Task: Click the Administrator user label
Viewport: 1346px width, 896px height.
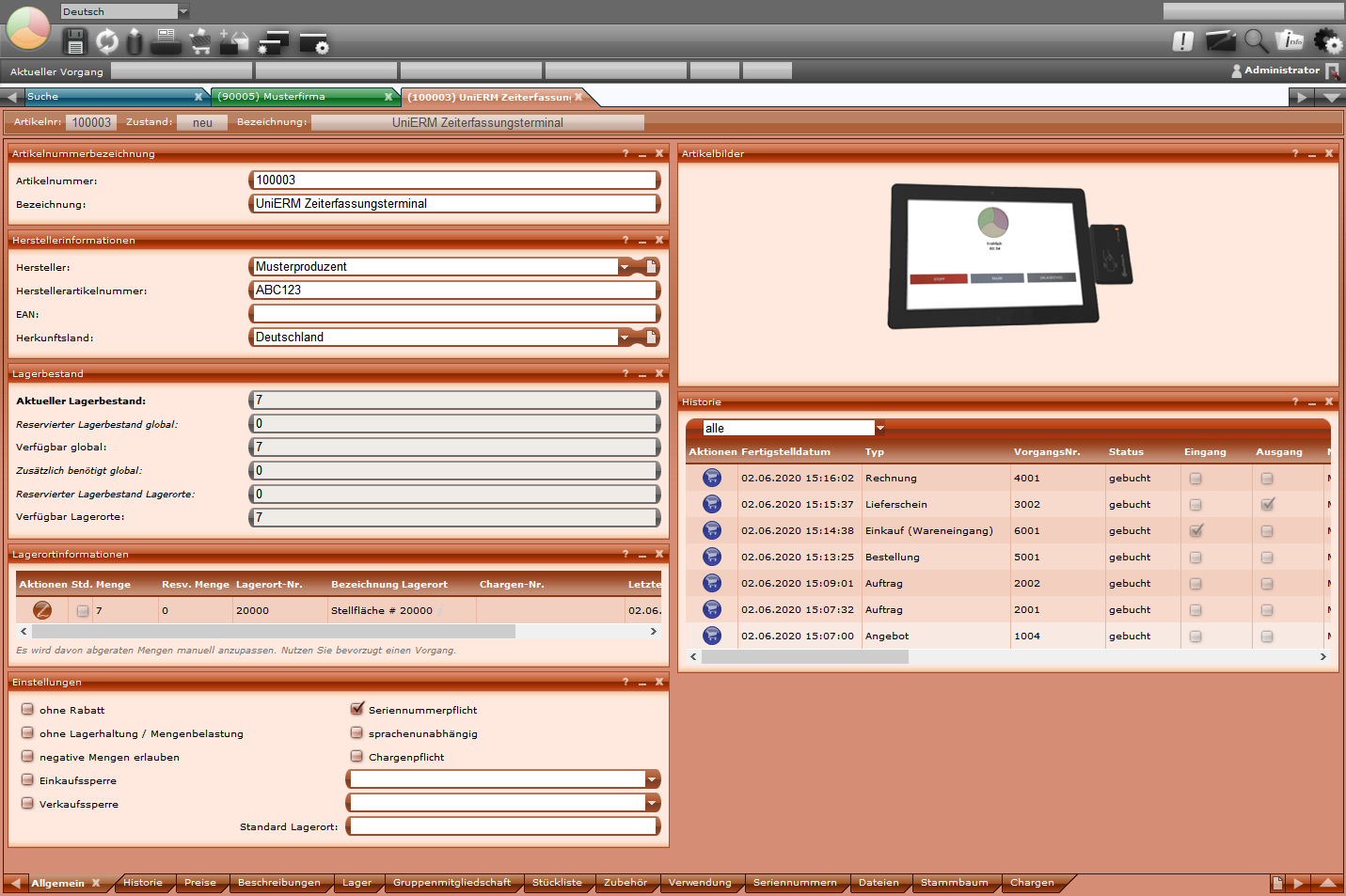Action: click(x=1281, y=71)
